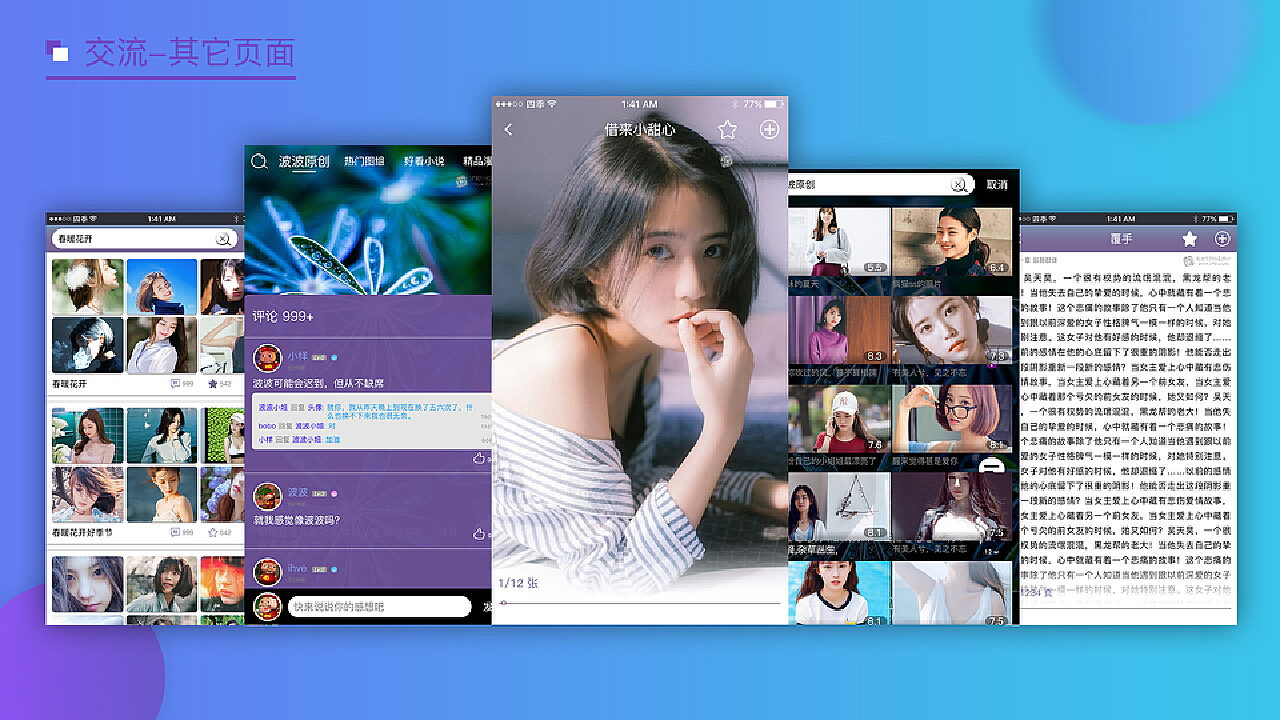This screenshot has height=720, width=1280.
Task: Tap the plus circle icon on 覆手 screen
Action: tap(1222, 239)
